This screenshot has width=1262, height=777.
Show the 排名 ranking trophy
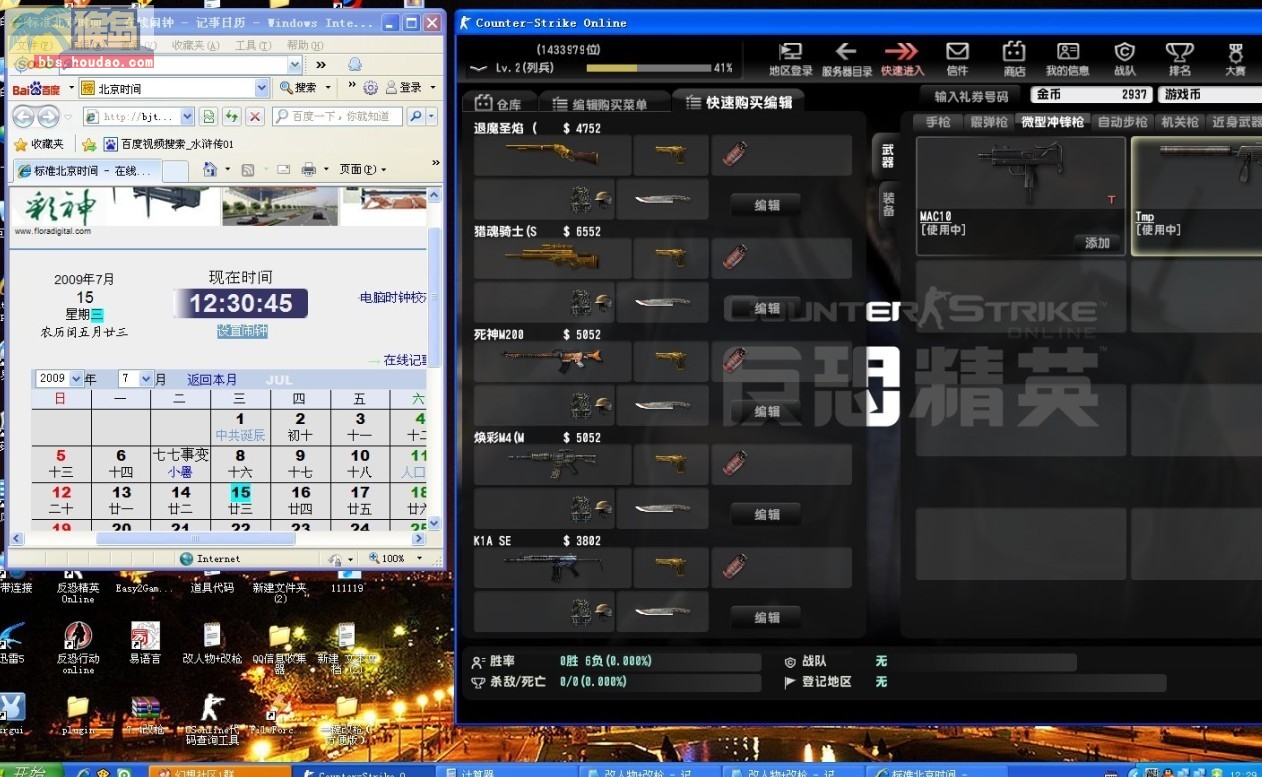pyautogui.click(x=1180, y=58)
